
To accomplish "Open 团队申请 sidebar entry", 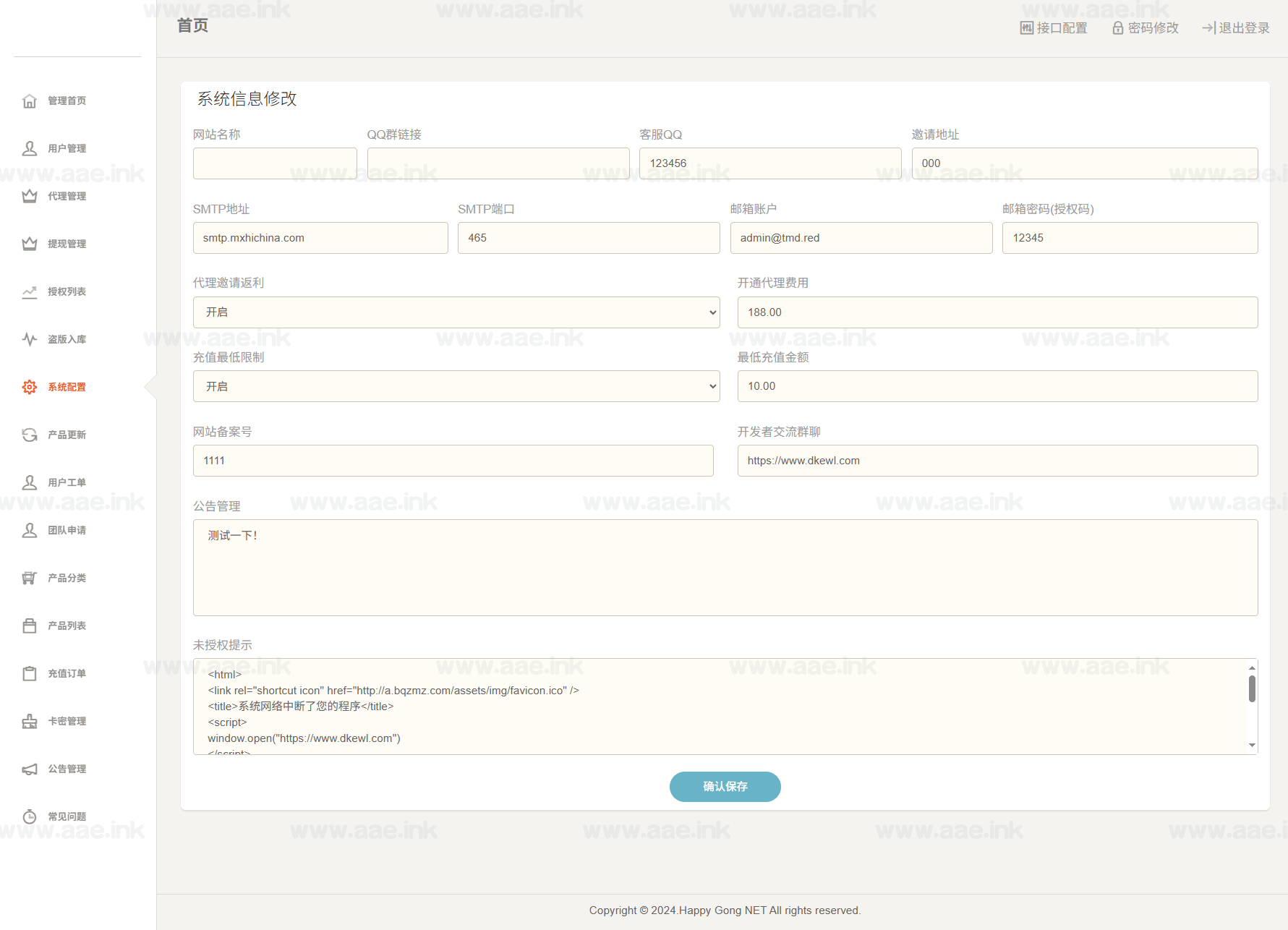I will click(67, 530).
